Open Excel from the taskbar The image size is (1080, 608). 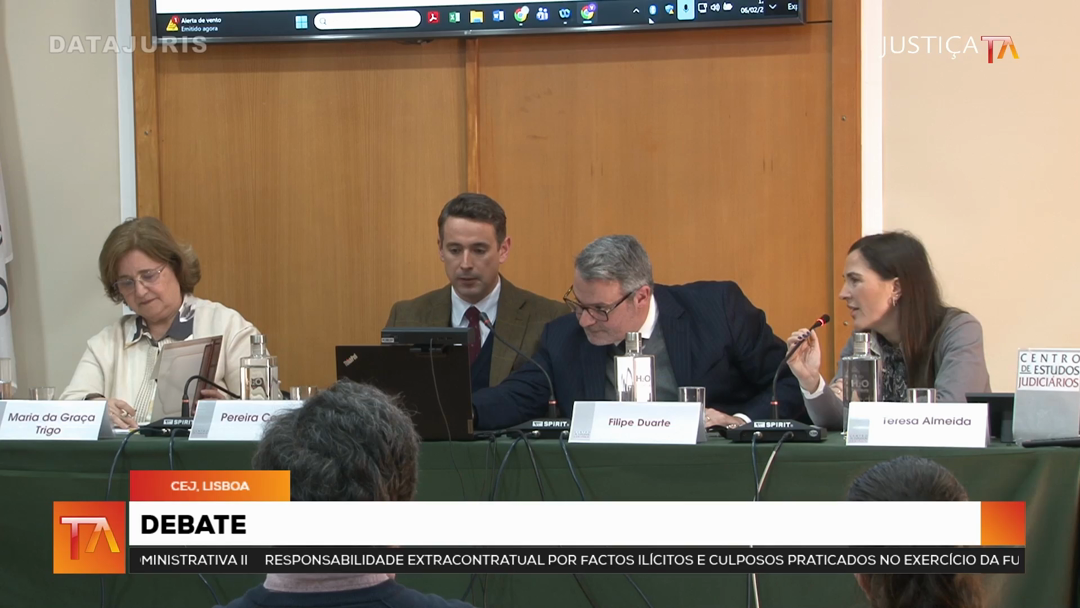pos(455,17)
